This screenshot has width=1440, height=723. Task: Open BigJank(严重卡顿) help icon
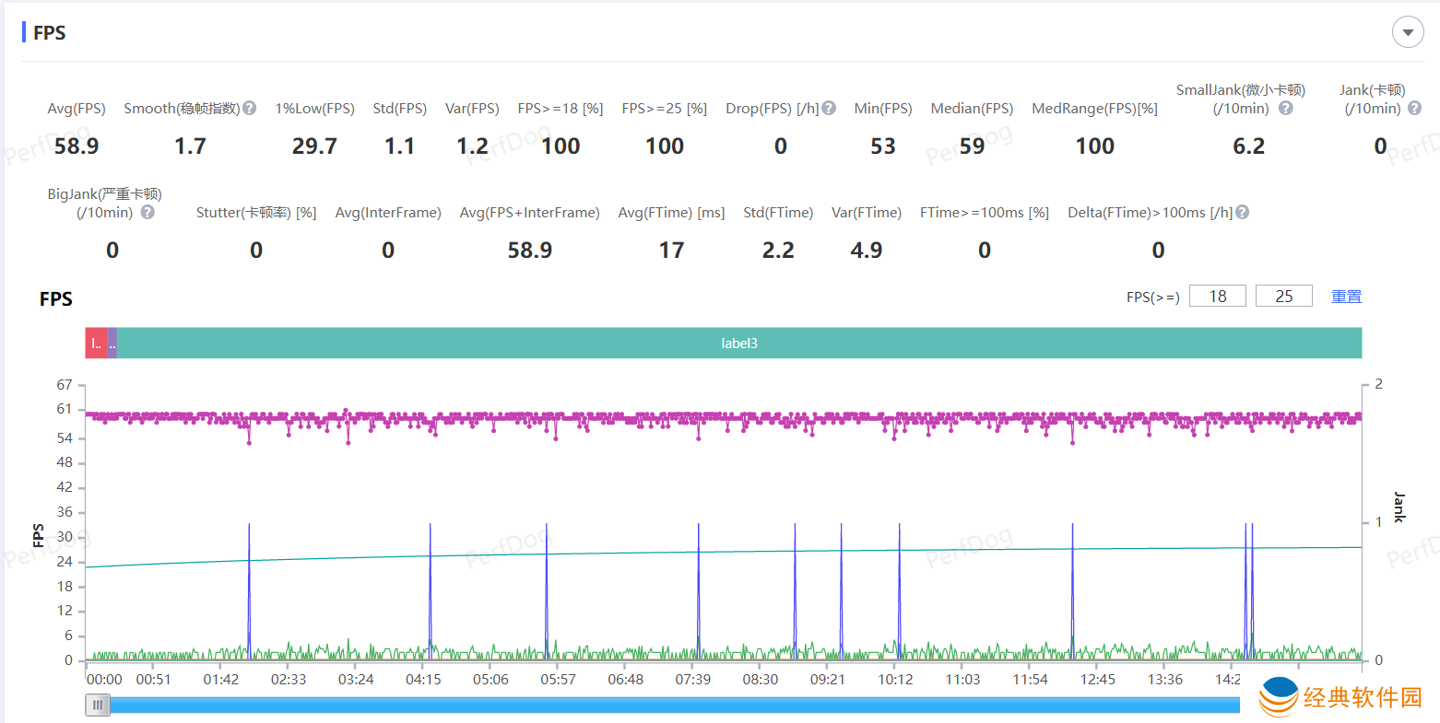click(147, 212)
